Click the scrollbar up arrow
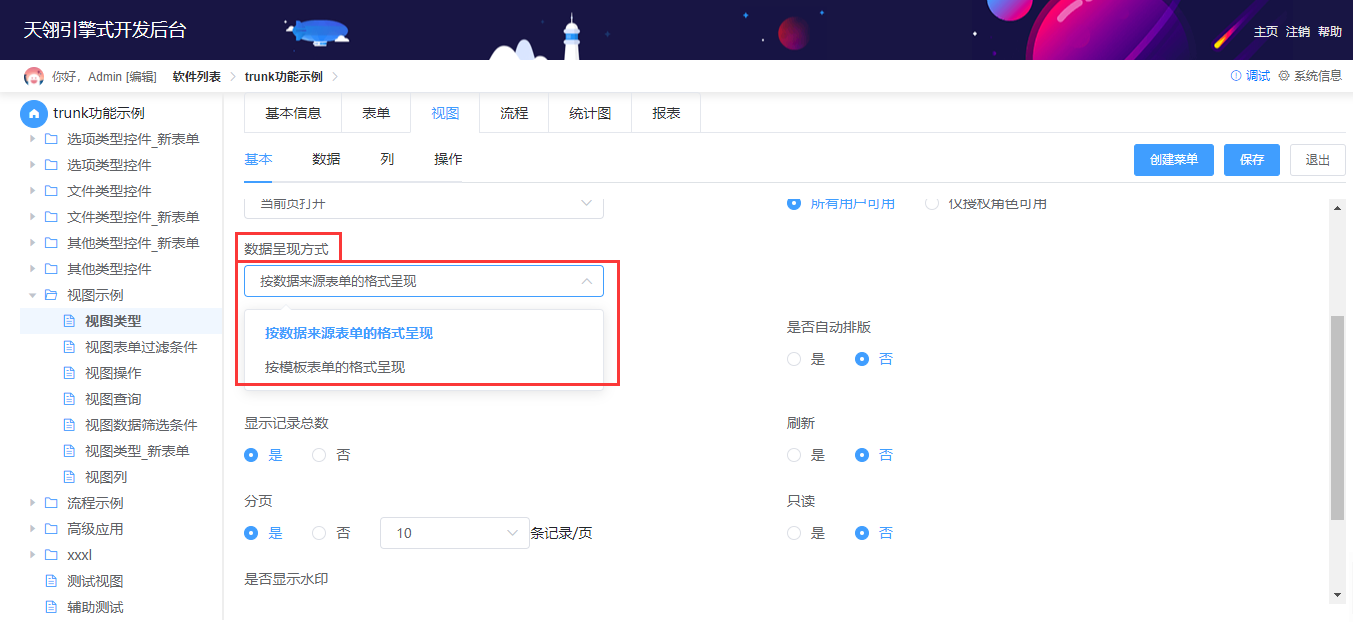This screenshot has height=622, width=1353. click(1337, 207)
